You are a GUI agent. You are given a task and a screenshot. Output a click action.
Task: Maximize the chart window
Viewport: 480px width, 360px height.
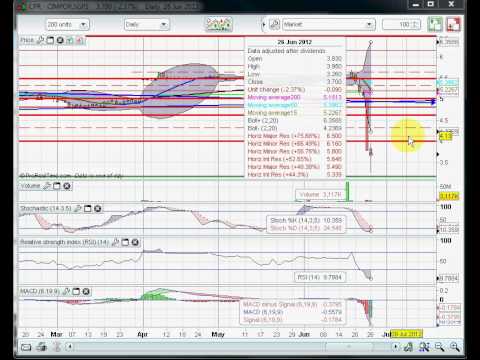[x=431, y=5]
